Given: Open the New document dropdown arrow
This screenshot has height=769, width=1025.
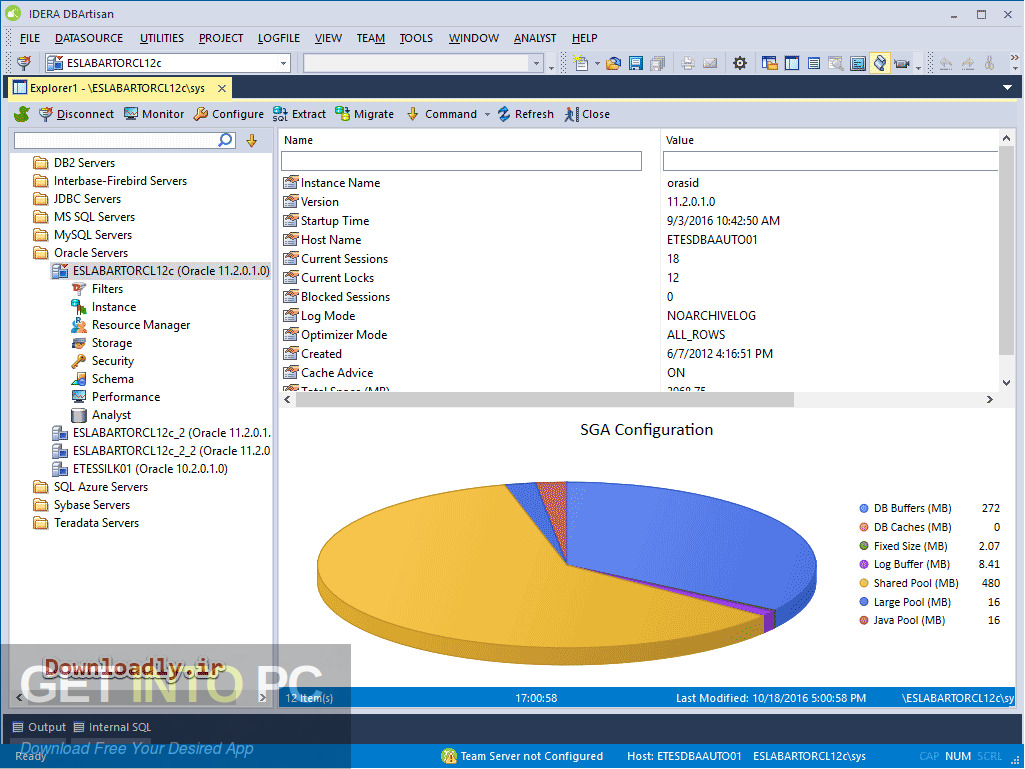Looking at the screenshot, I should (x=597, y=63).
